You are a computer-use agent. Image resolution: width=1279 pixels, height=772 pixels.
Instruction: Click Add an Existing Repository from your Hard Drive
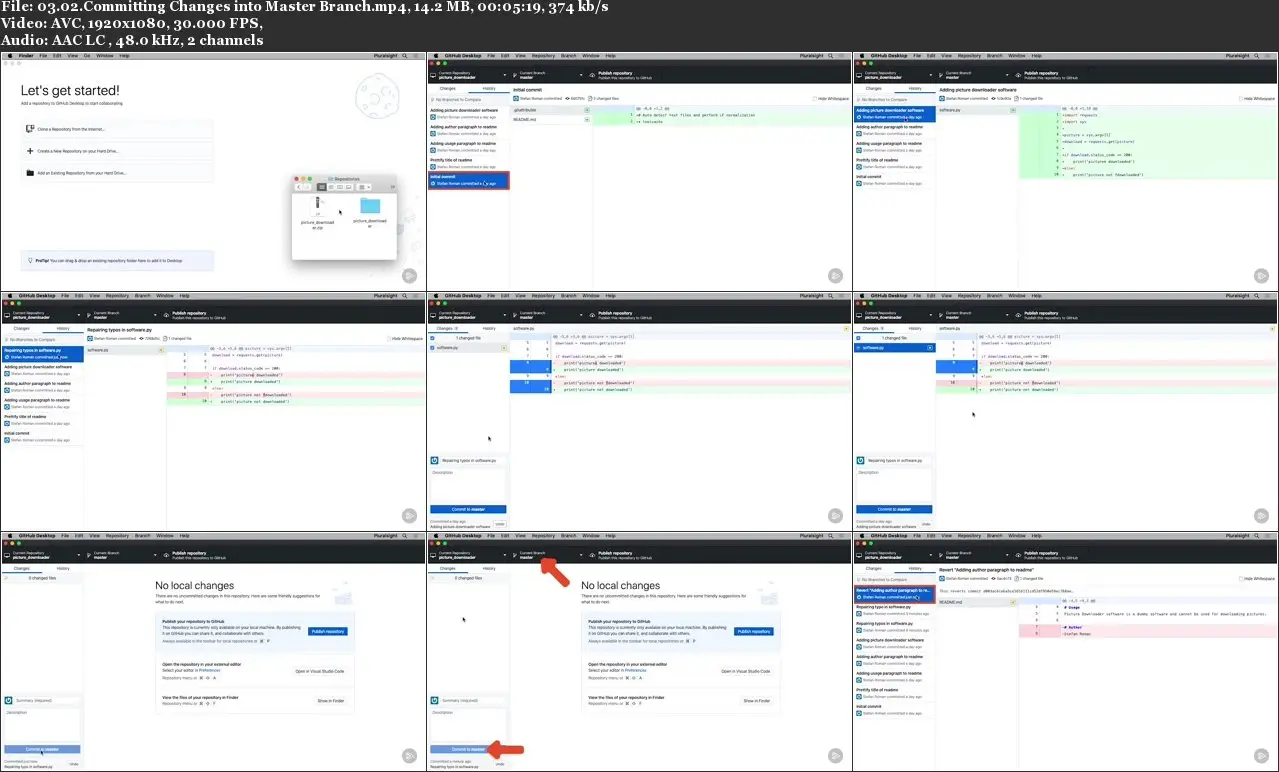click(x=118, y=173)
